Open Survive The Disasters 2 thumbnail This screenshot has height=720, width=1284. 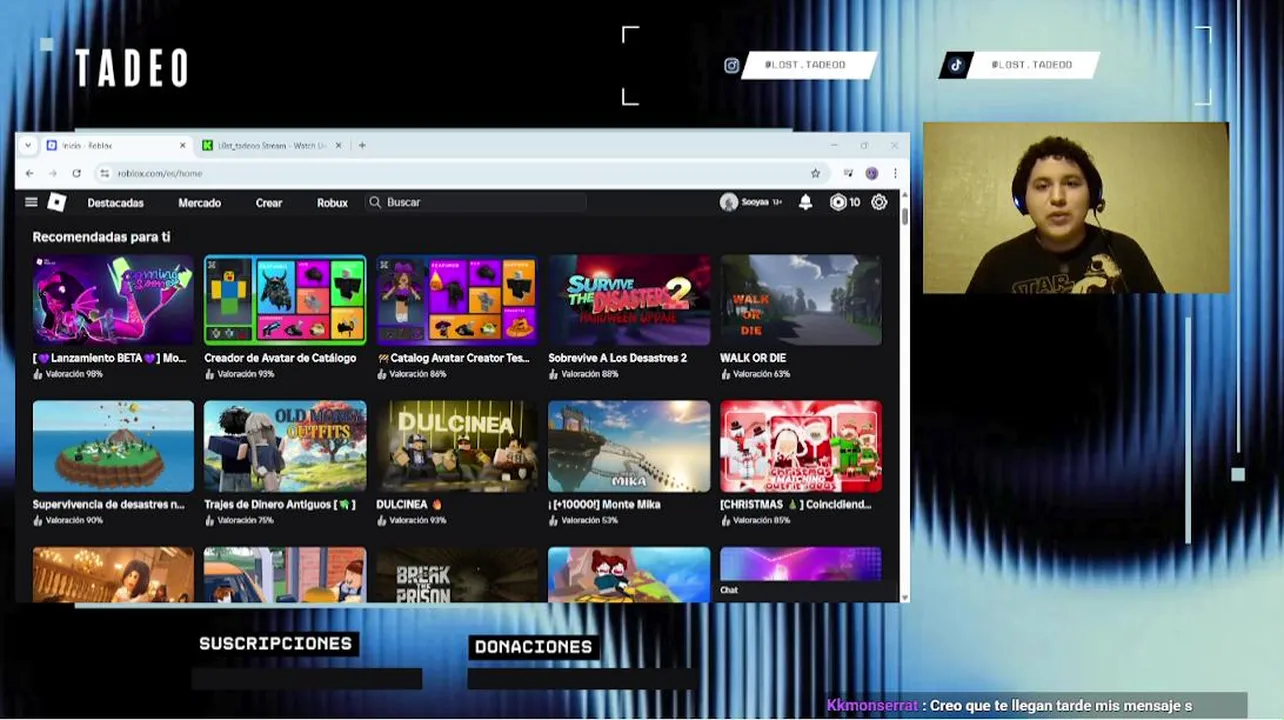[x=629, y=300]
